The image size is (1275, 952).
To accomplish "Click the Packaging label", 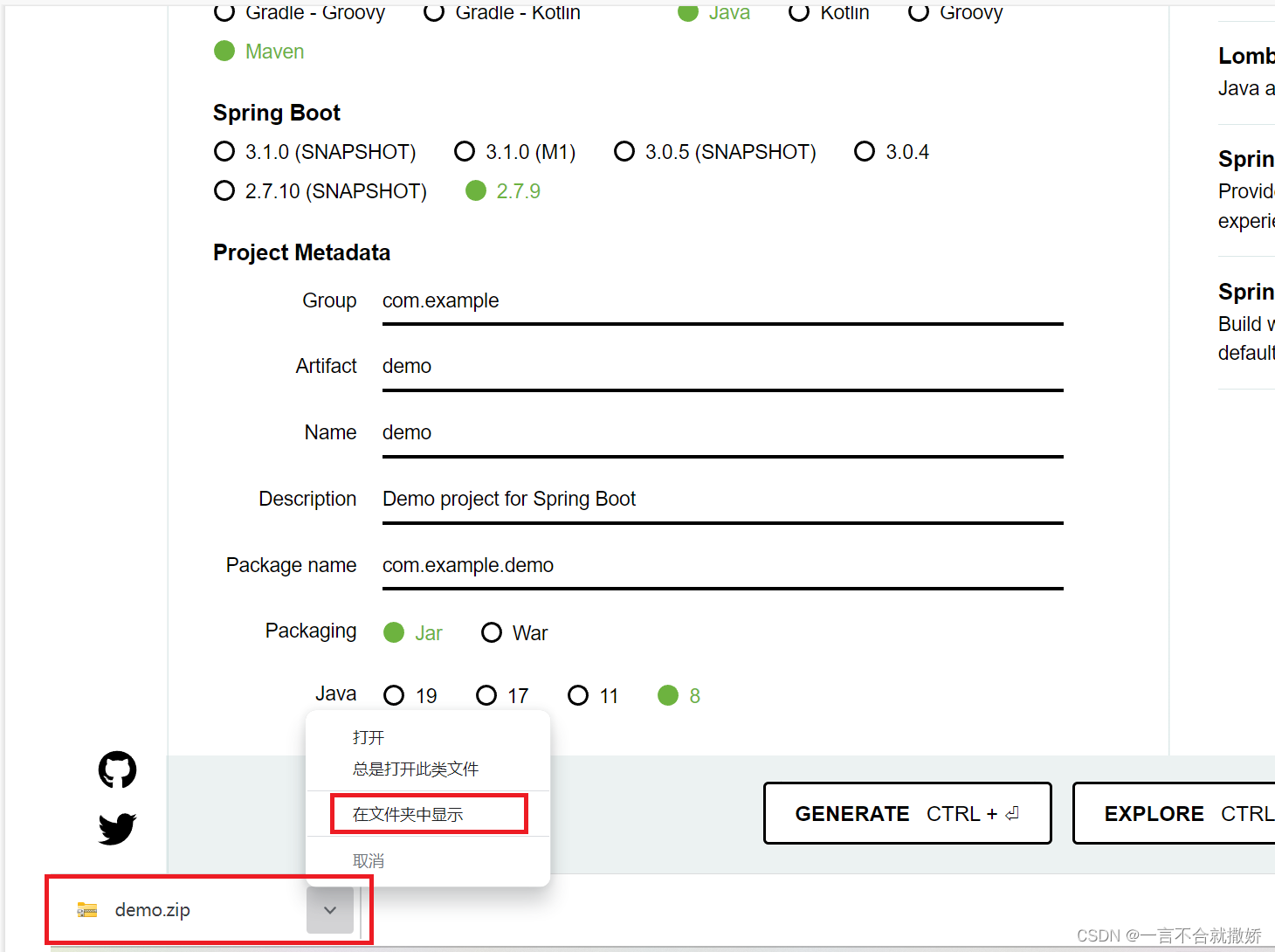I will [x=311, y=631].
